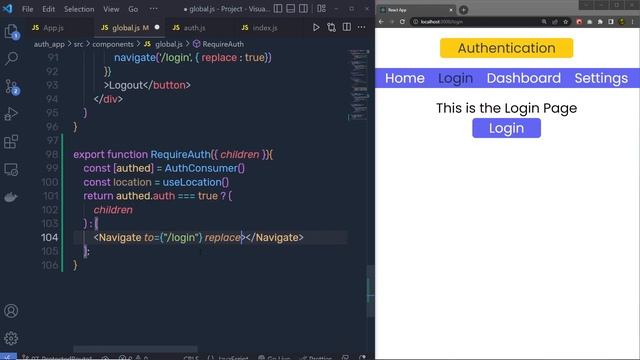Click the Logout text on line 93
This screenshot has width=640, height=360.
pyautogui.click(x=126, y=85)
